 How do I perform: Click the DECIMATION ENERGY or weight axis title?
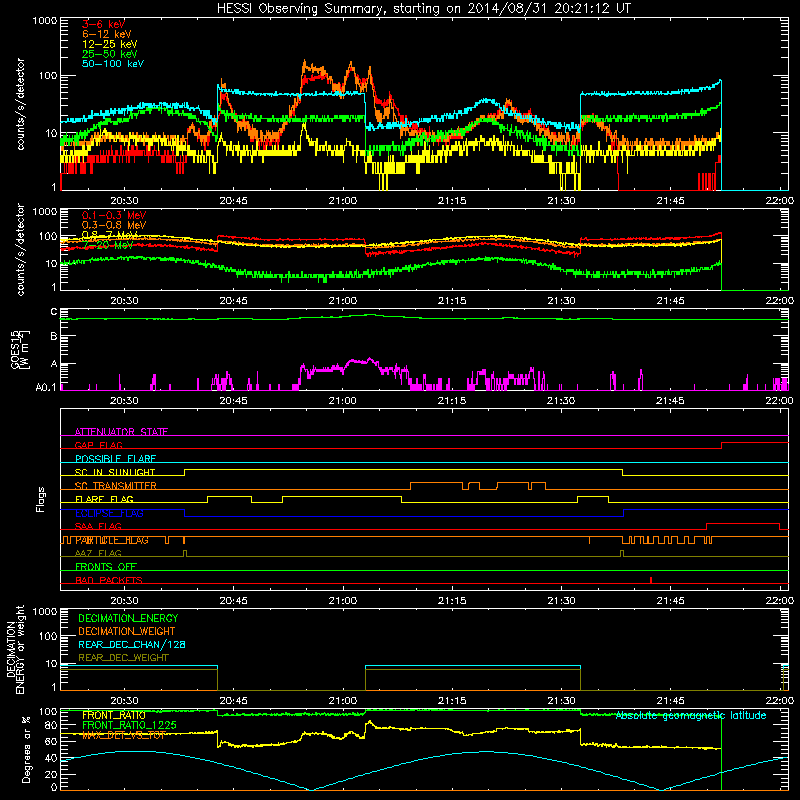pyautogui.click(x=15, y=649)
